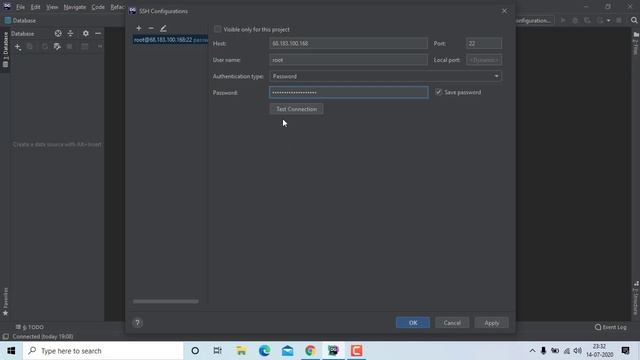Open run configuration selector

point(534,20)
